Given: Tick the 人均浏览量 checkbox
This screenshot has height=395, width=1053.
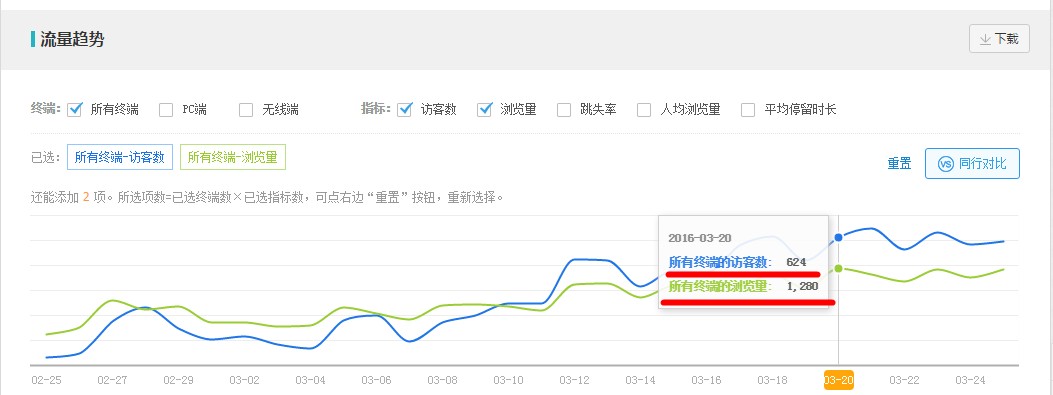Looking at the screenshot, I should pyautogui.click(x=644, y=109).
